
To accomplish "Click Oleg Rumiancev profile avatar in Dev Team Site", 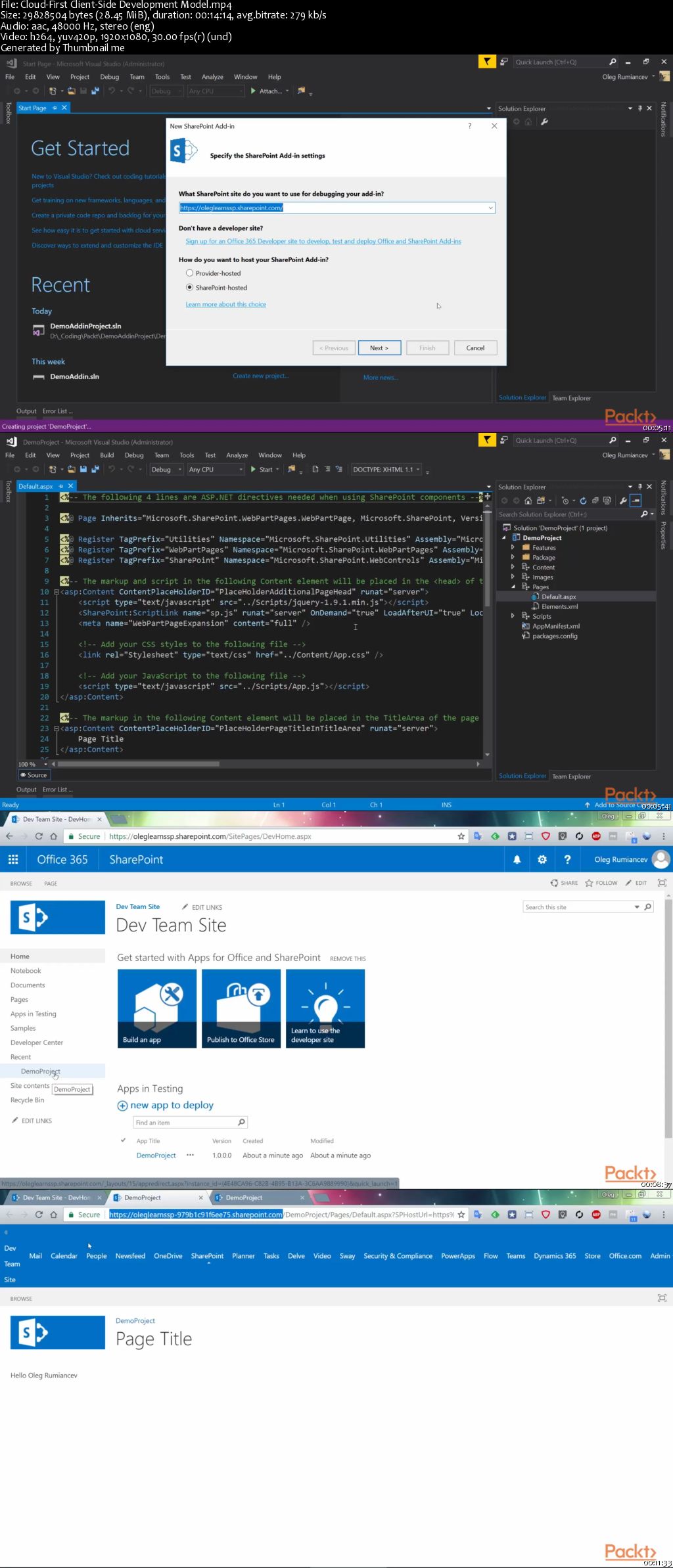I will (661, 859).
